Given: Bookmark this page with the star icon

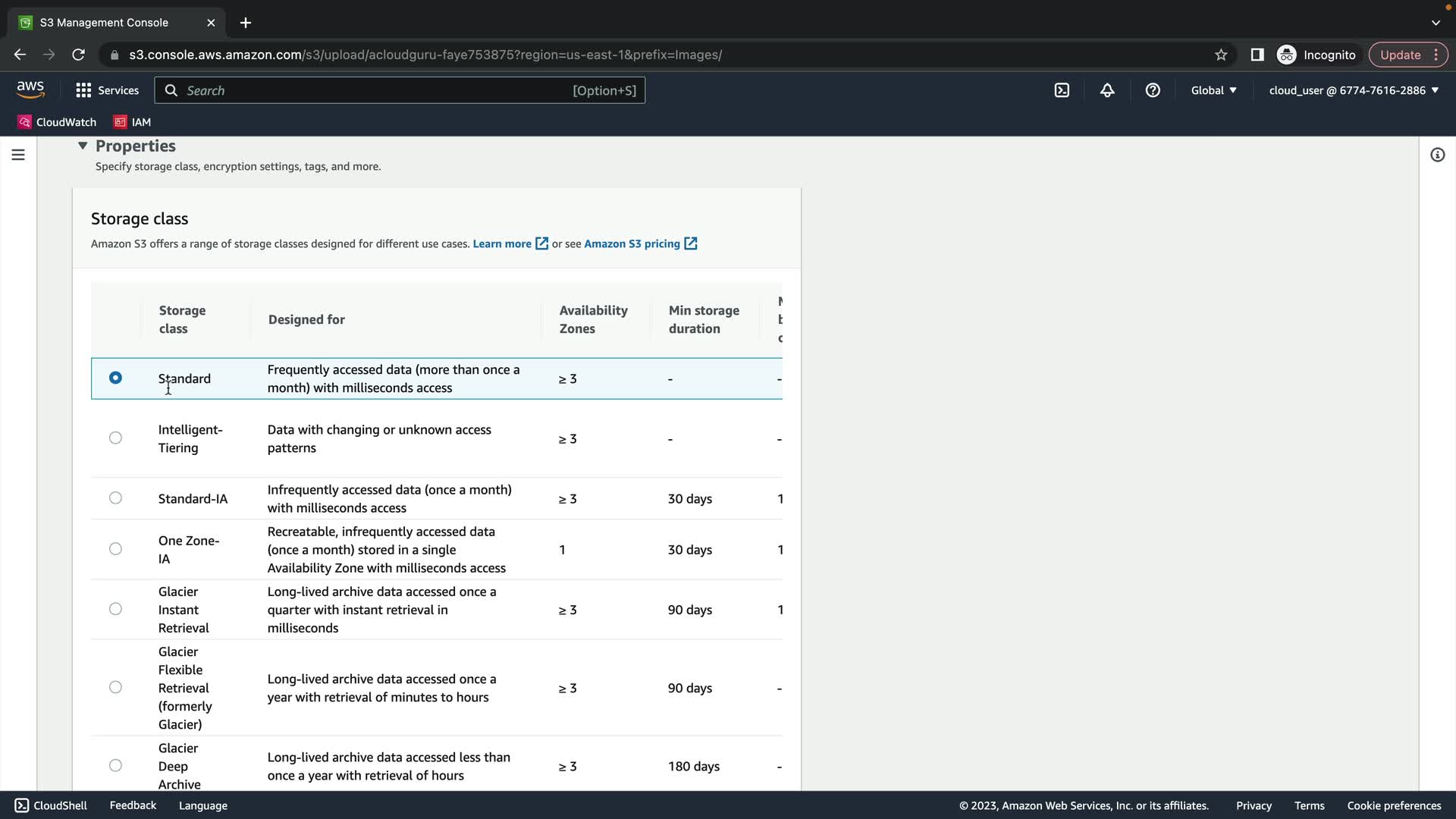Looking at the screenshot, I should click(x=1221, y=55).
